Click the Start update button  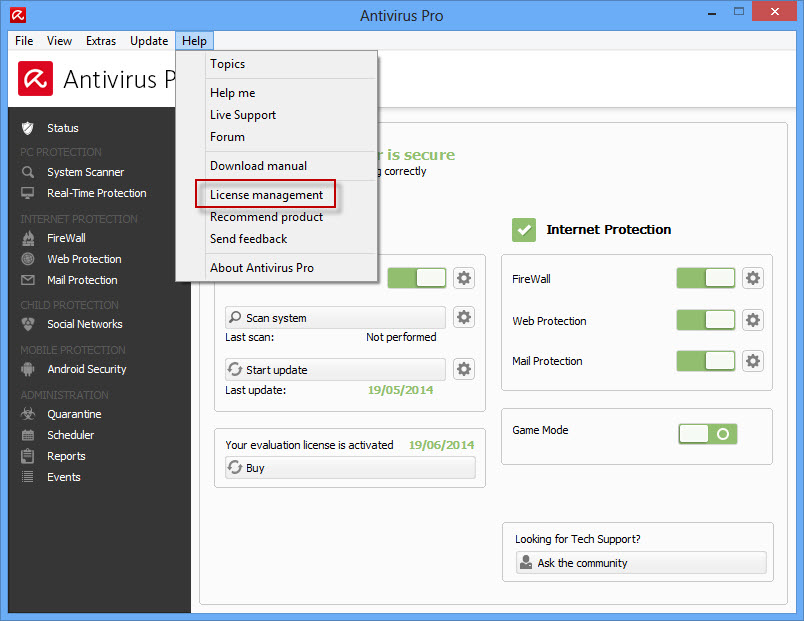335,369
